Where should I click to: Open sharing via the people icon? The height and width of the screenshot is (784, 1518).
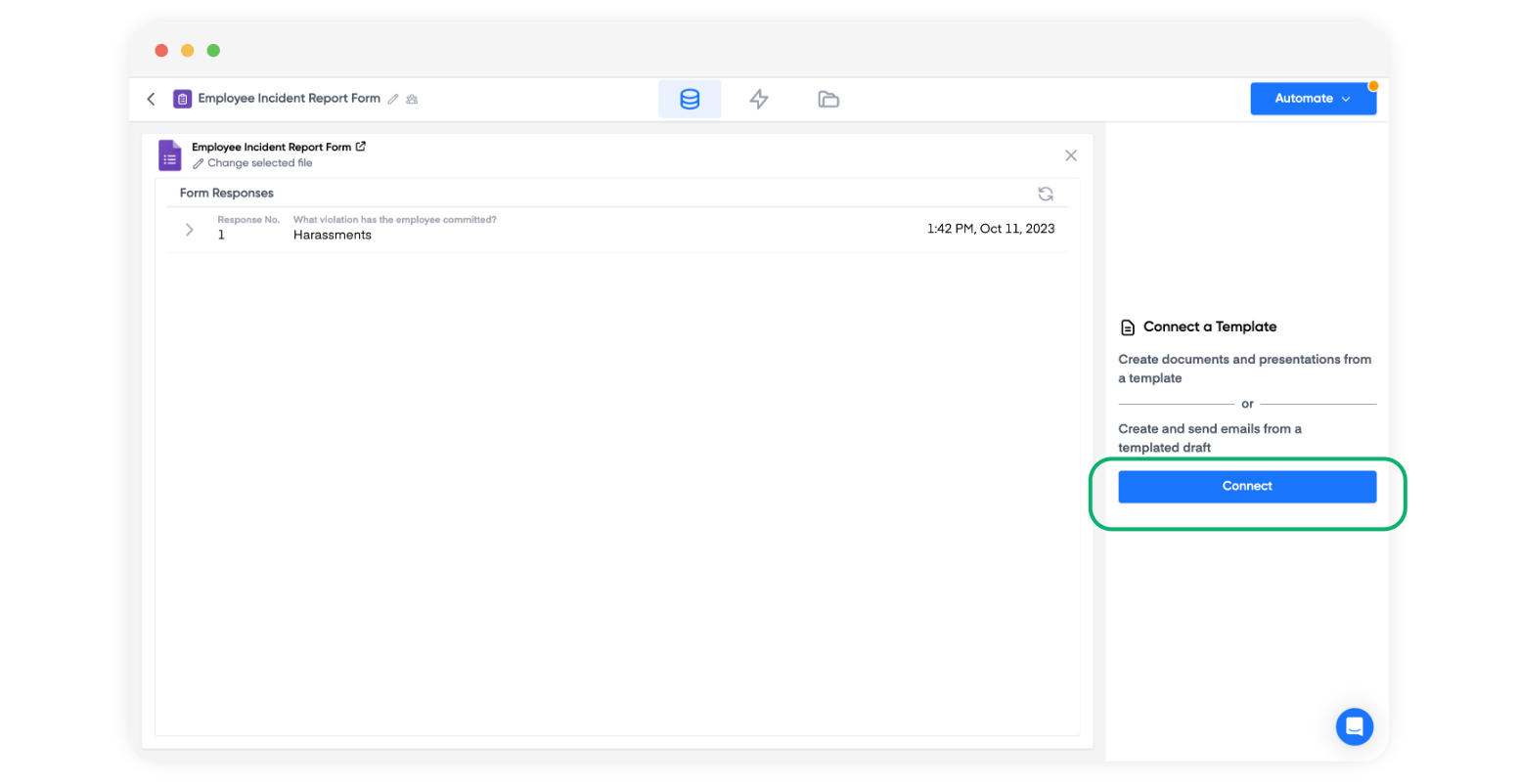pos(412,99)
